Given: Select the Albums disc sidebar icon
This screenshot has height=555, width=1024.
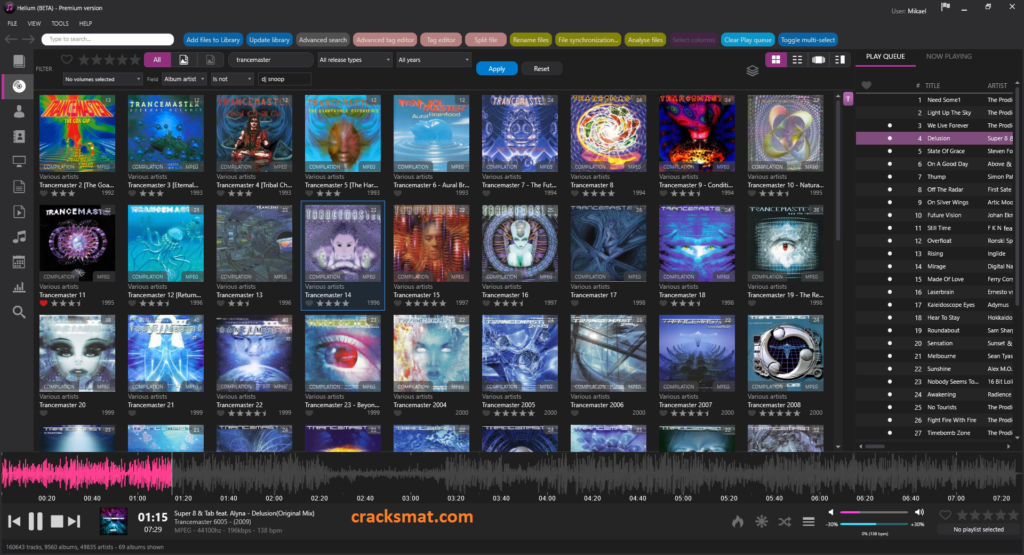Looking at the screenshot, I should (19, 86).
